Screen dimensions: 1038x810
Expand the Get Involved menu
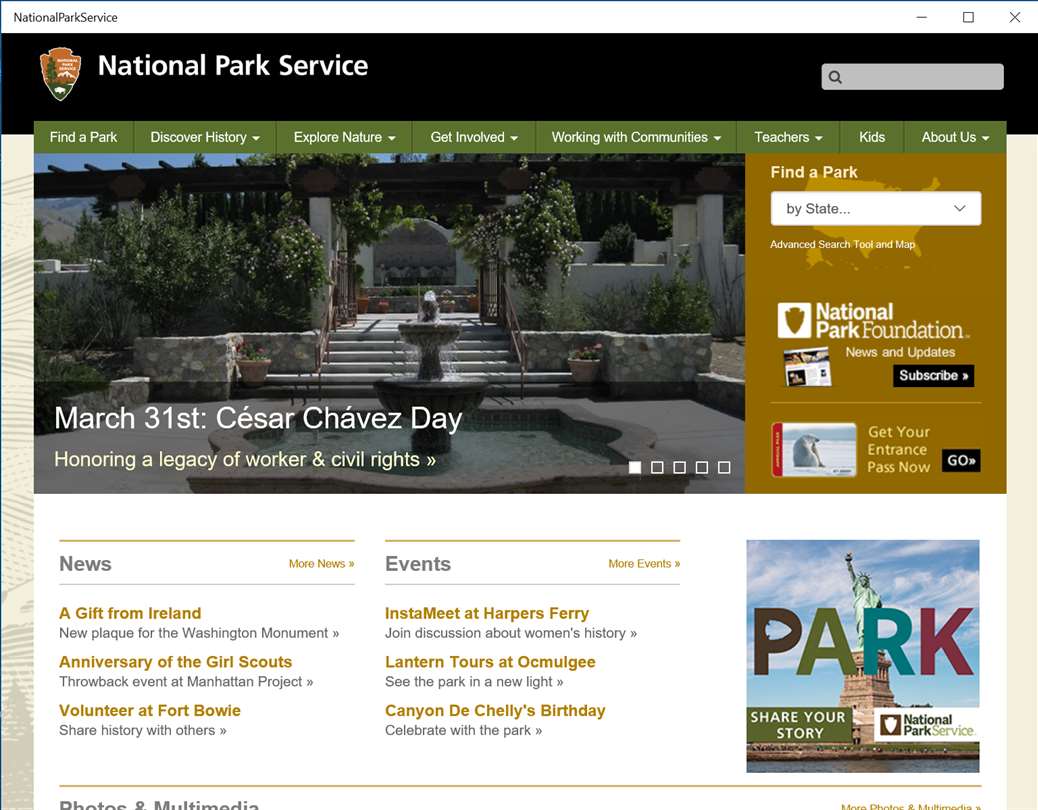click(474, 137)
